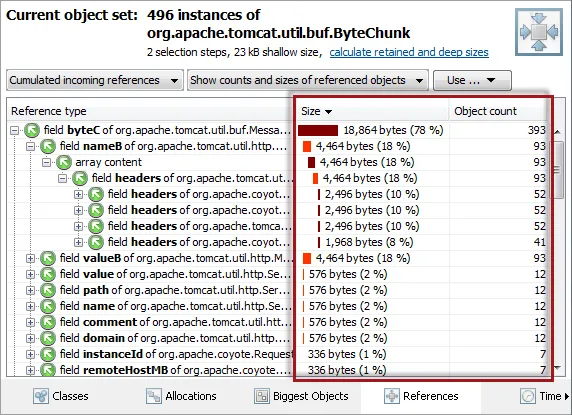Viewport: 572px width, 415px height.
Task: Click the References tab icon
Action: pyautogui.click(x=391, y=396)
